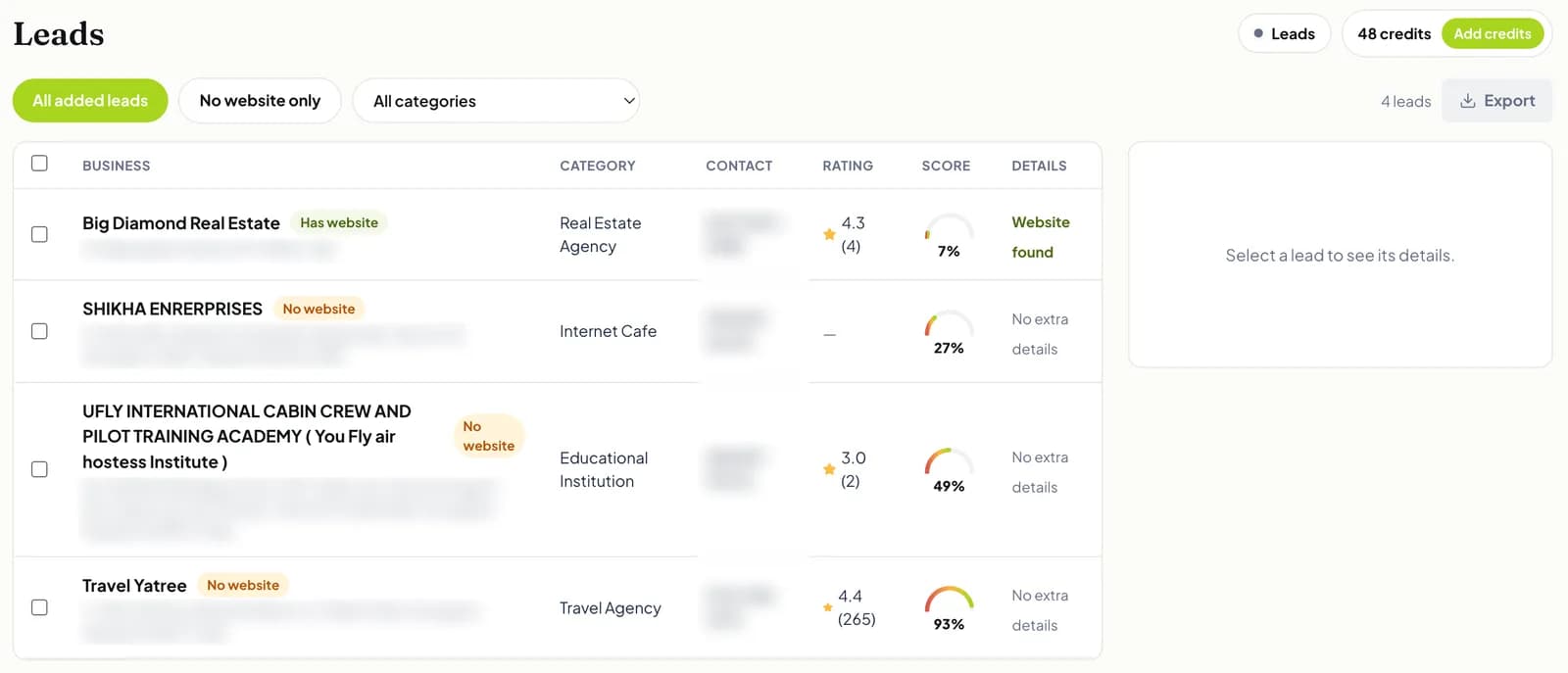Click the 48 credits label

pos(1394,33)
